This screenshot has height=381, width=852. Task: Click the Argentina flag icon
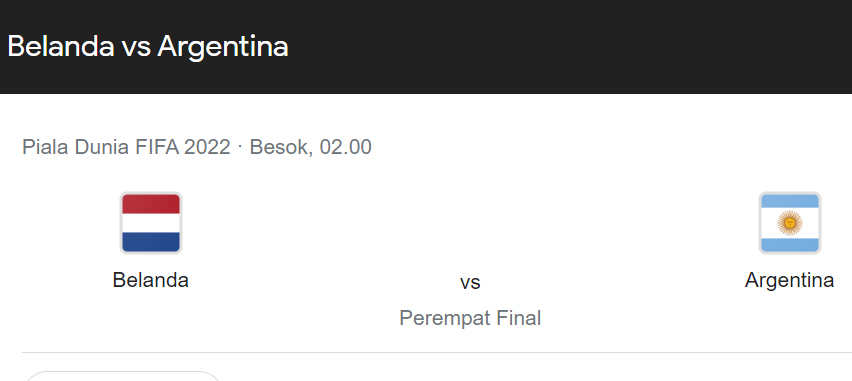pyautogui.click(x=790, y=223)
